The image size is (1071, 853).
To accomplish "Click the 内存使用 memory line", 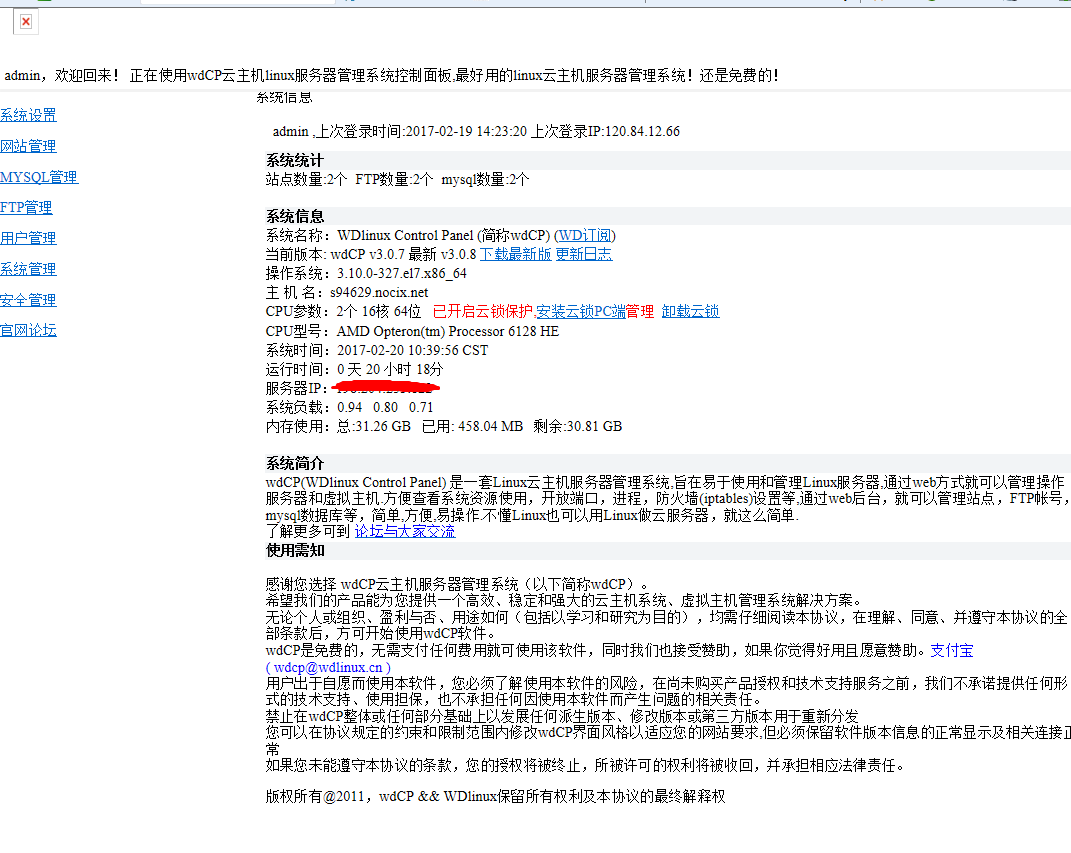I will pos(444,426).
